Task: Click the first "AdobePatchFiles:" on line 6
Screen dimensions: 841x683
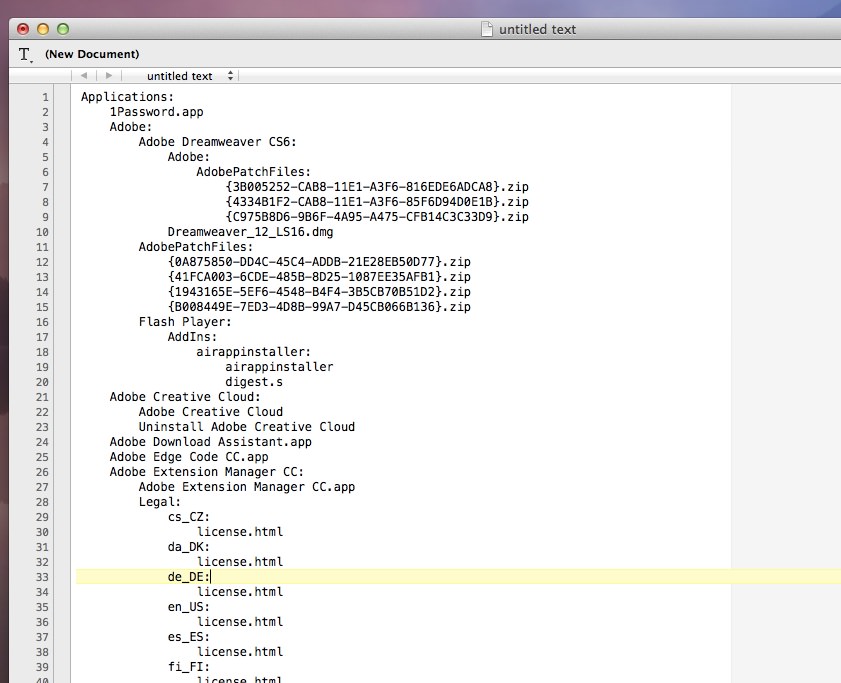Action: point(253,172)
